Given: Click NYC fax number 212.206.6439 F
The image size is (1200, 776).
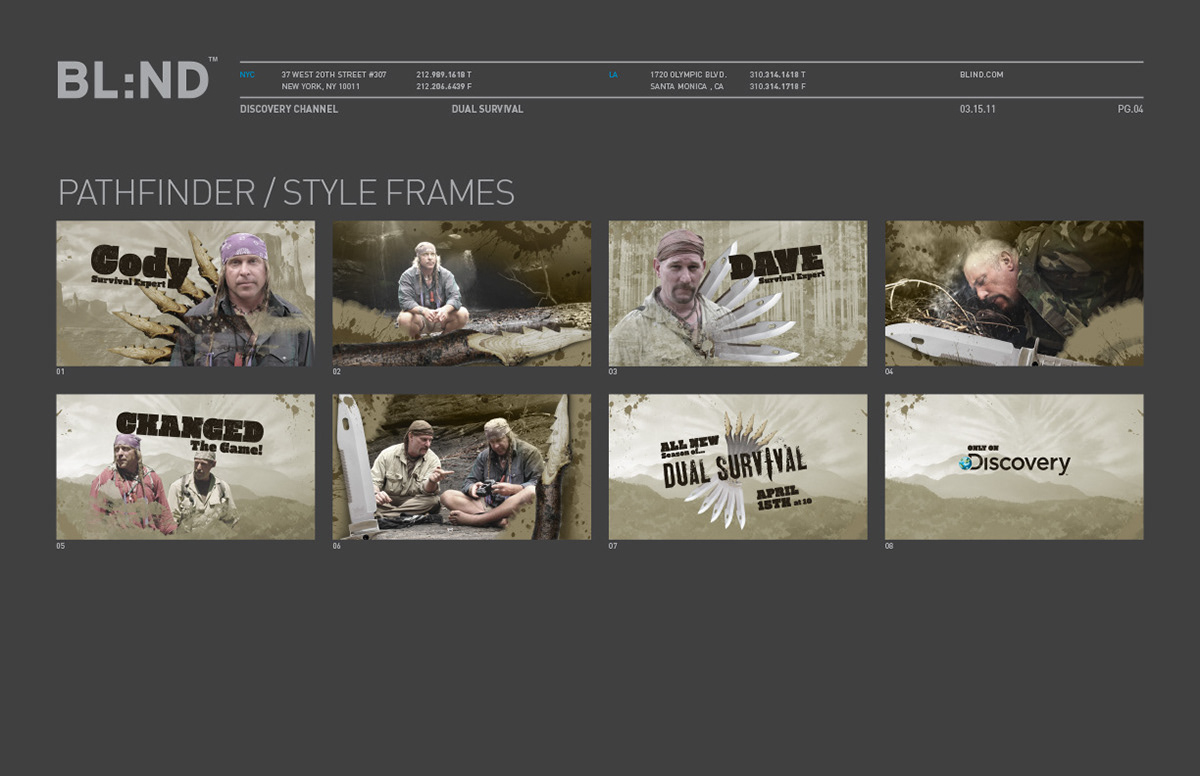Looking at the screenshot, I should [444, 87].
